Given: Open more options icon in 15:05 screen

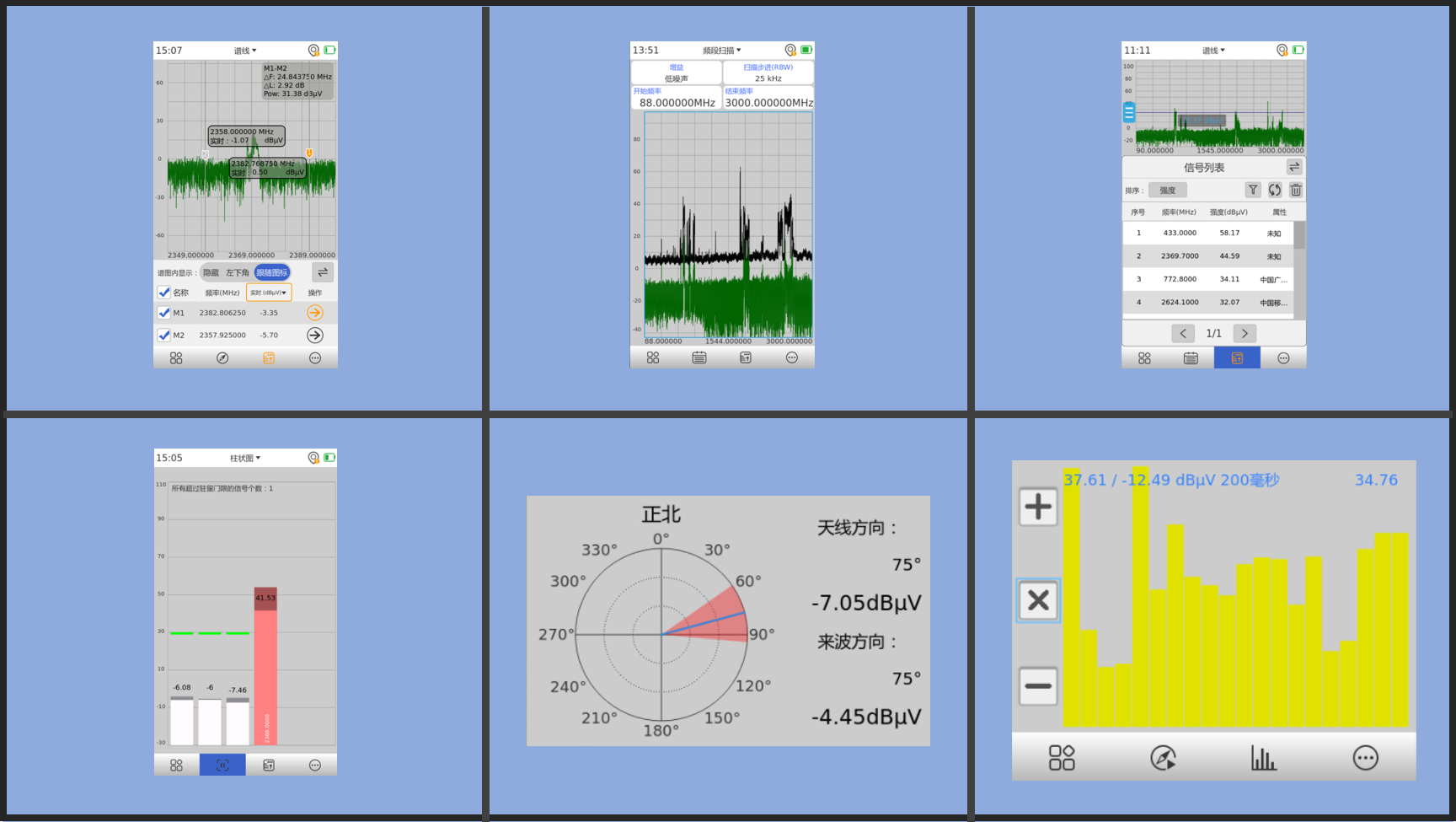Looking at the screenshot, I should (x=315, y=766).
